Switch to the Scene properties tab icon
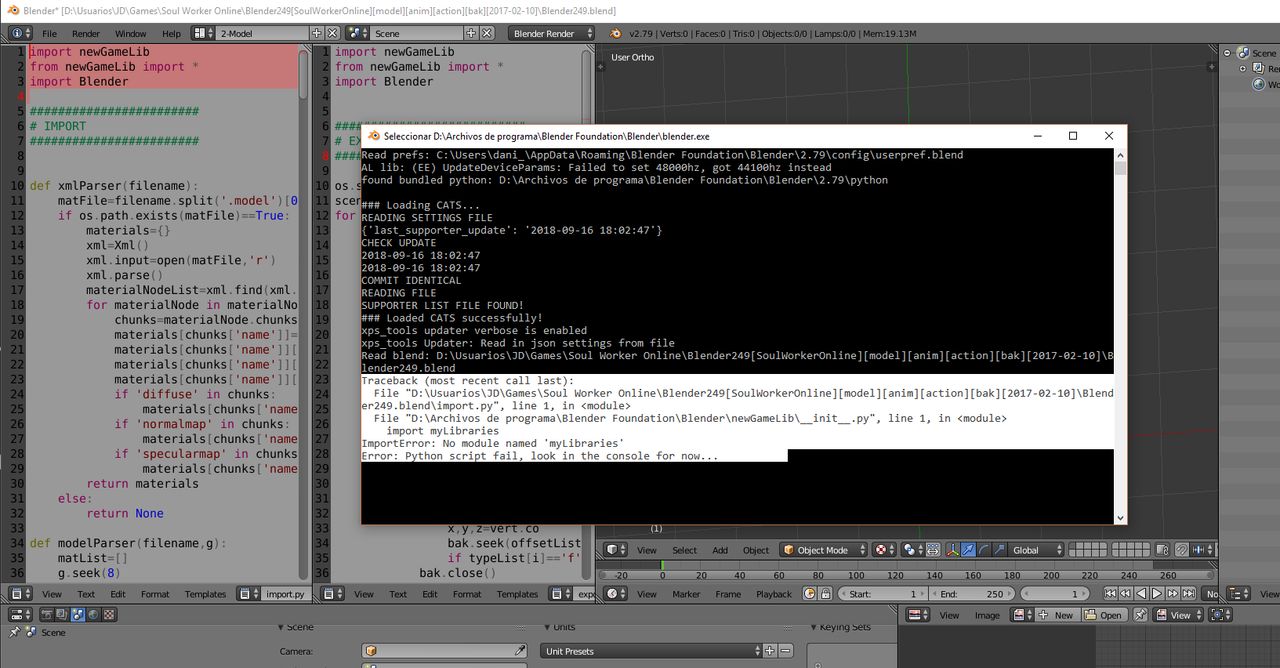Screen dimensions: 1280x668 pyautogui.click(x=77, y=615)
